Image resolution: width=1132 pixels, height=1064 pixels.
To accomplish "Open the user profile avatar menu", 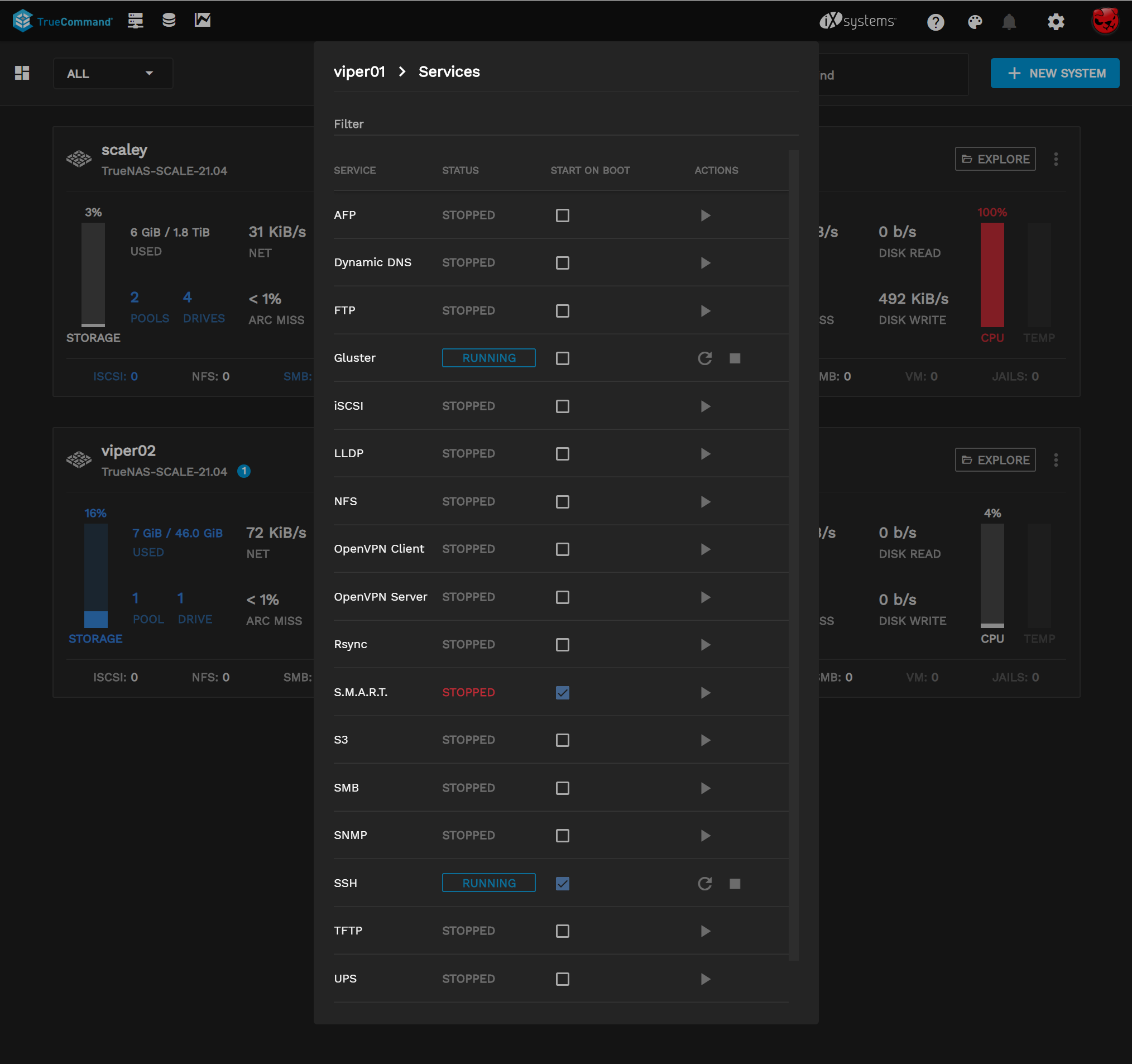I will pos(1105,21).
